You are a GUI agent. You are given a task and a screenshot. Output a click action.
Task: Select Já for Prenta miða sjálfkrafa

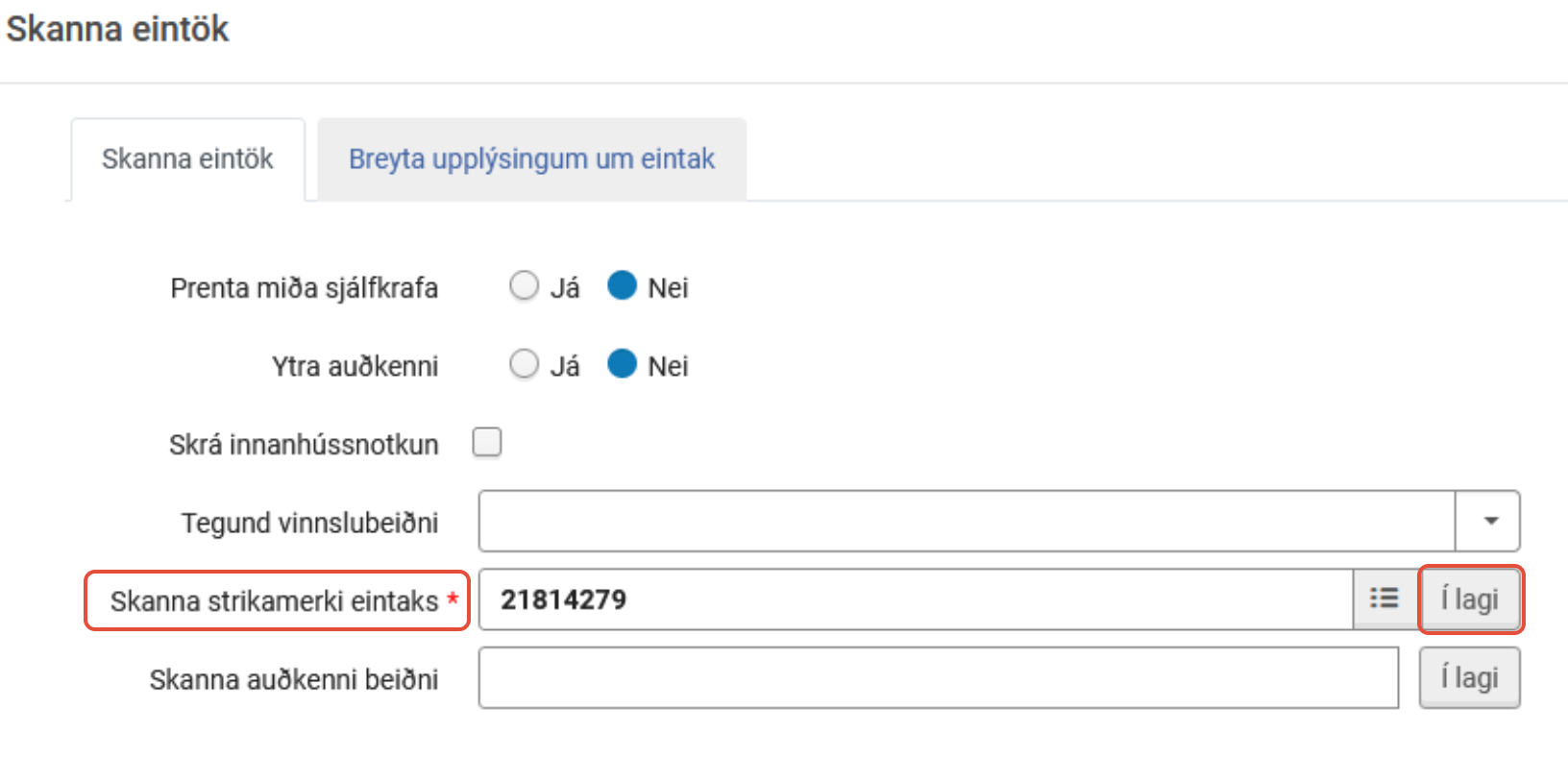[524, 286]
